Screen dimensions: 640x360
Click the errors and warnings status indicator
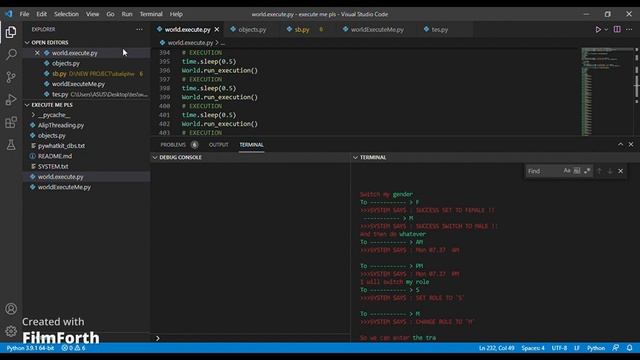(x=73, y=348)
